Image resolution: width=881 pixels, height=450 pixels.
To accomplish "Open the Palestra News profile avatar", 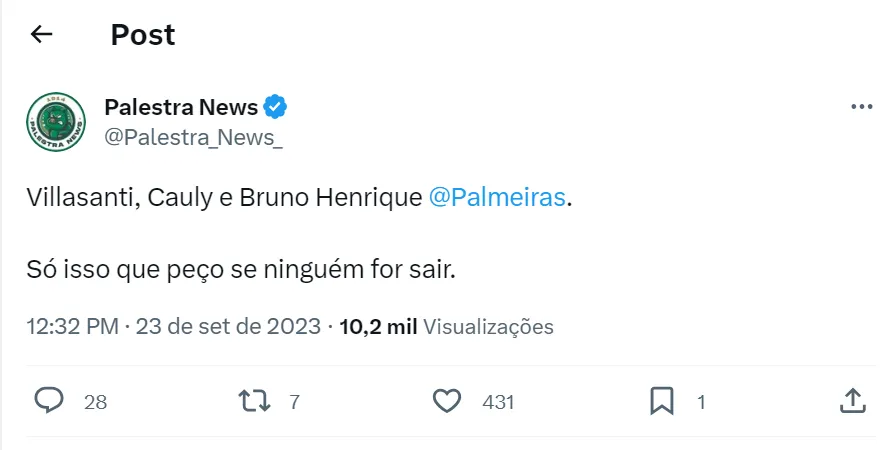I will tap(56, 122).
